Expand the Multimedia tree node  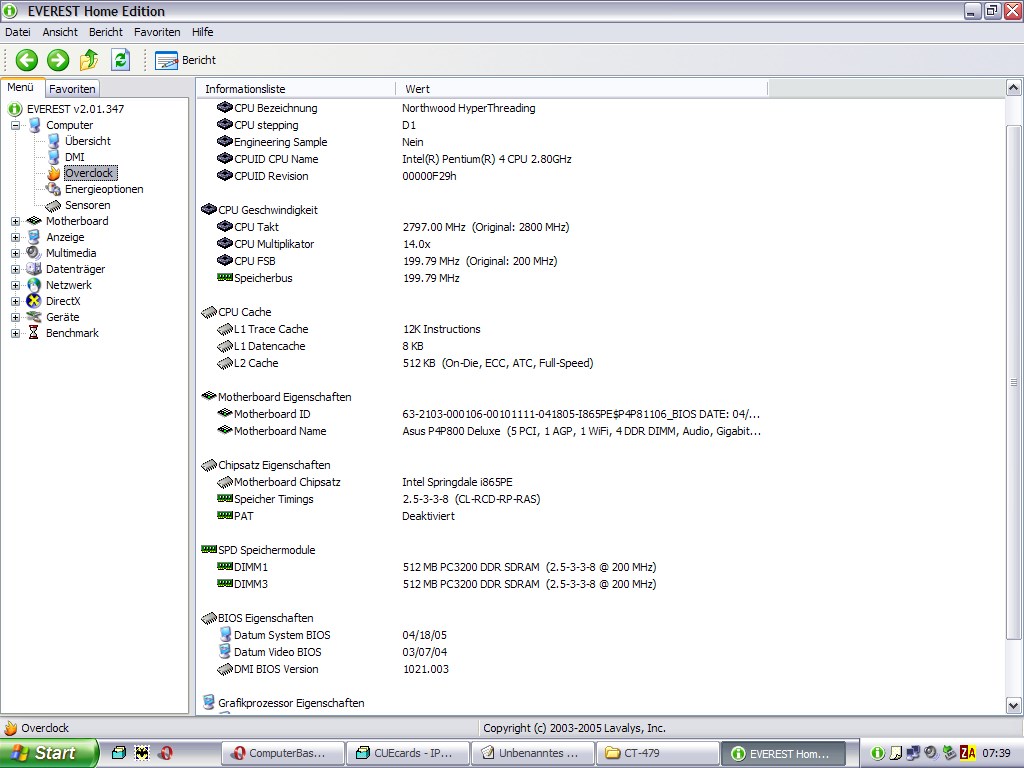coord(15,253)
